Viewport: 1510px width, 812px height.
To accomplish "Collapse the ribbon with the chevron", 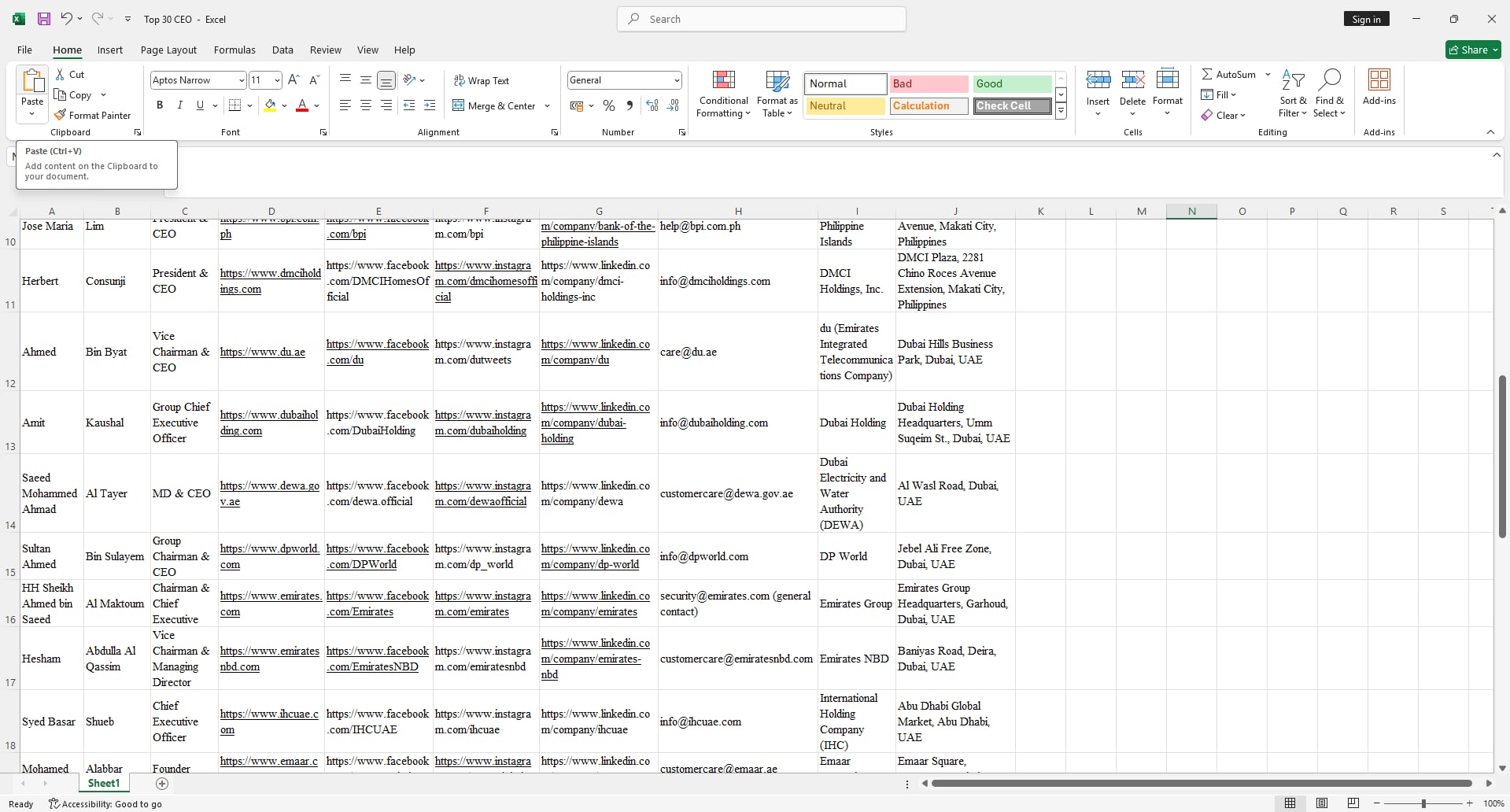I will tap(1490, 132).
